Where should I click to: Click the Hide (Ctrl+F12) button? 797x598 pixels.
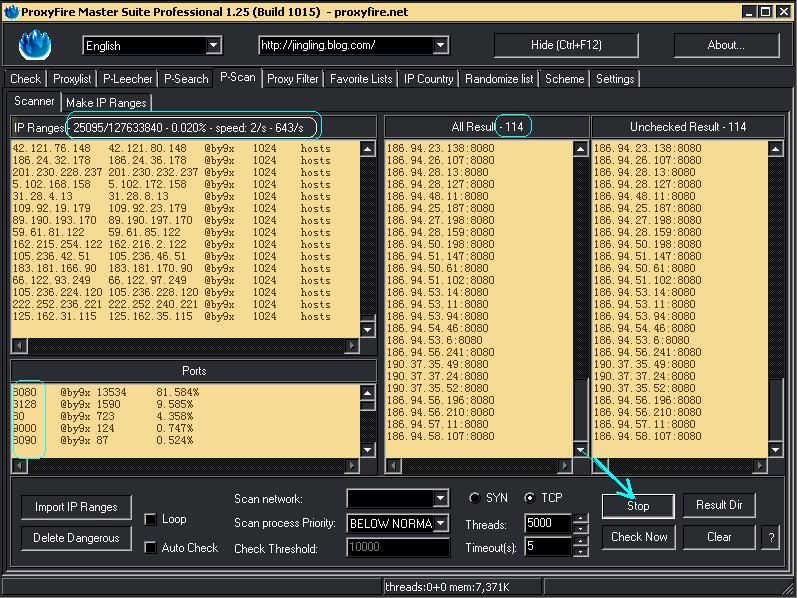[x=566, y=45]
